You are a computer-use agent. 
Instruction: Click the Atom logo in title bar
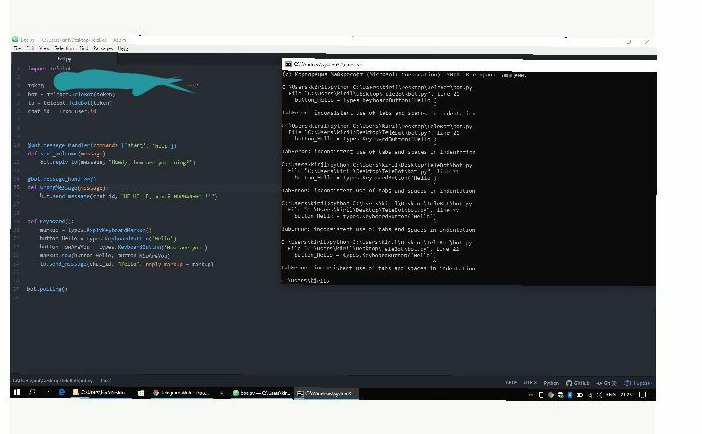pyautogui.click(x=15, y=39)
